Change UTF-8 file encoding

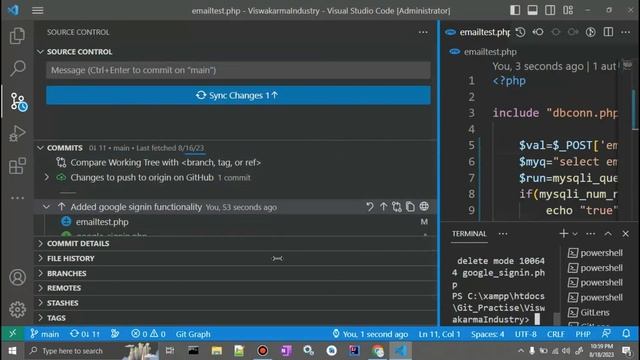[x=525, y=334]
